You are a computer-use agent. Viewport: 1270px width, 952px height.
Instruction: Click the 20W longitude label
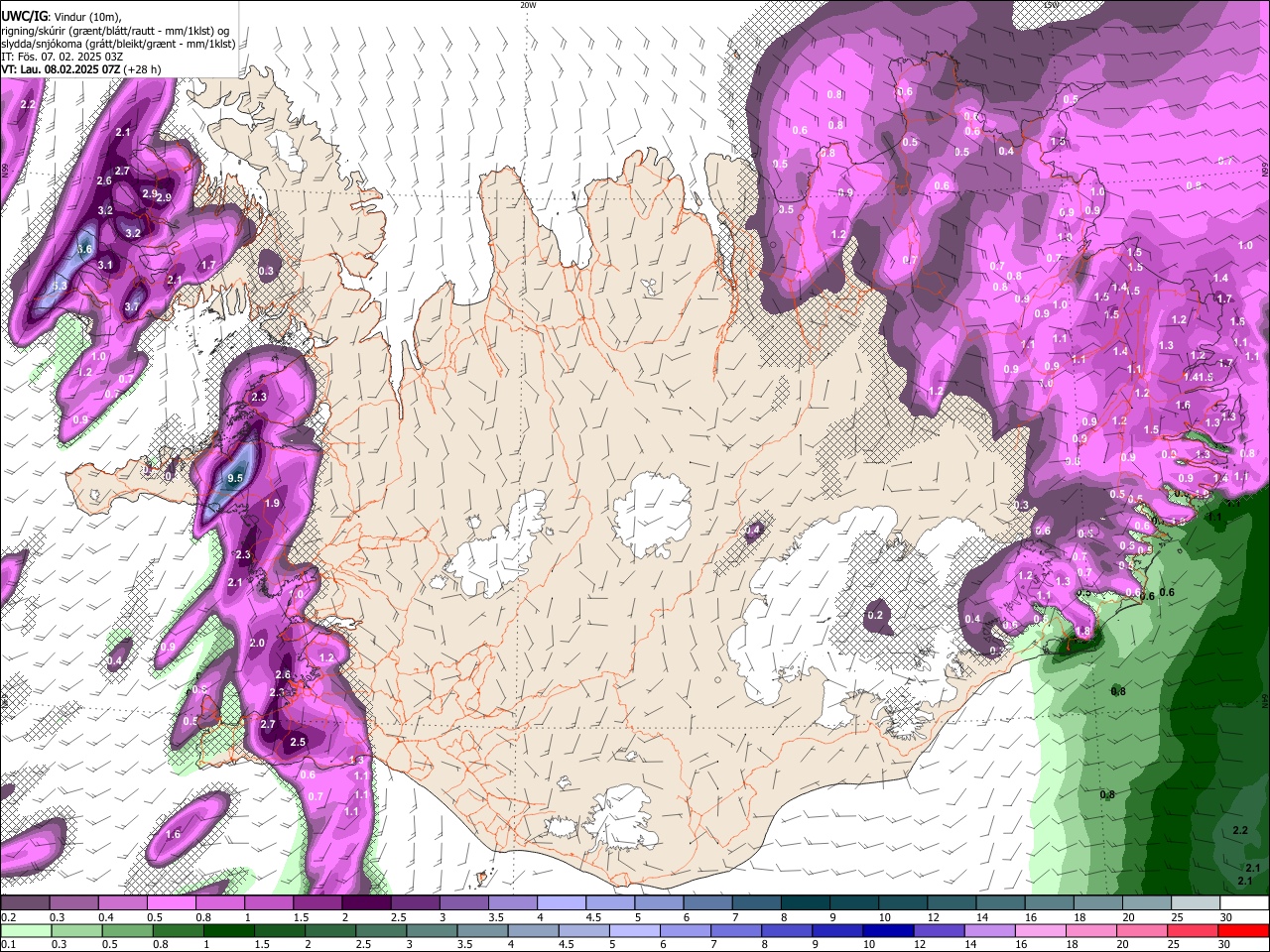528,5
